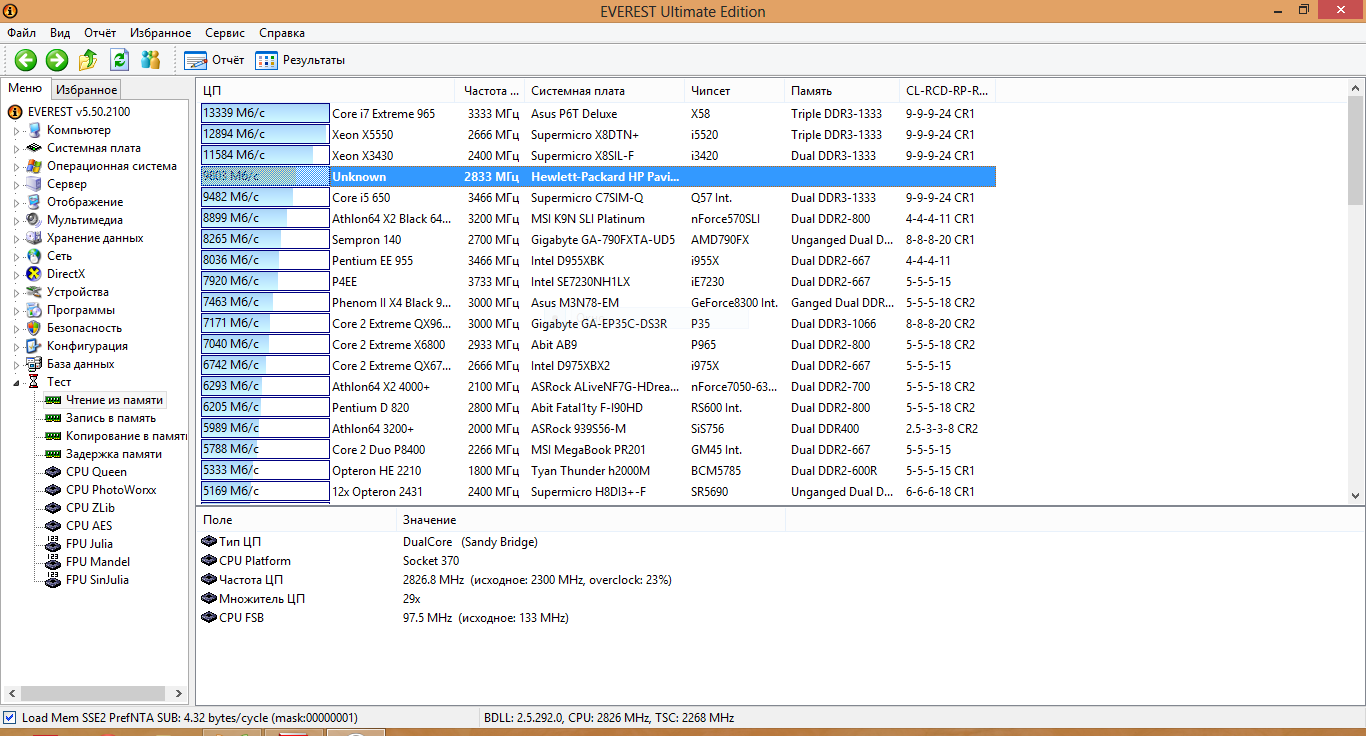Select the Чтение из памяти test
The image size is (1366, 736).
click(114, 400)
